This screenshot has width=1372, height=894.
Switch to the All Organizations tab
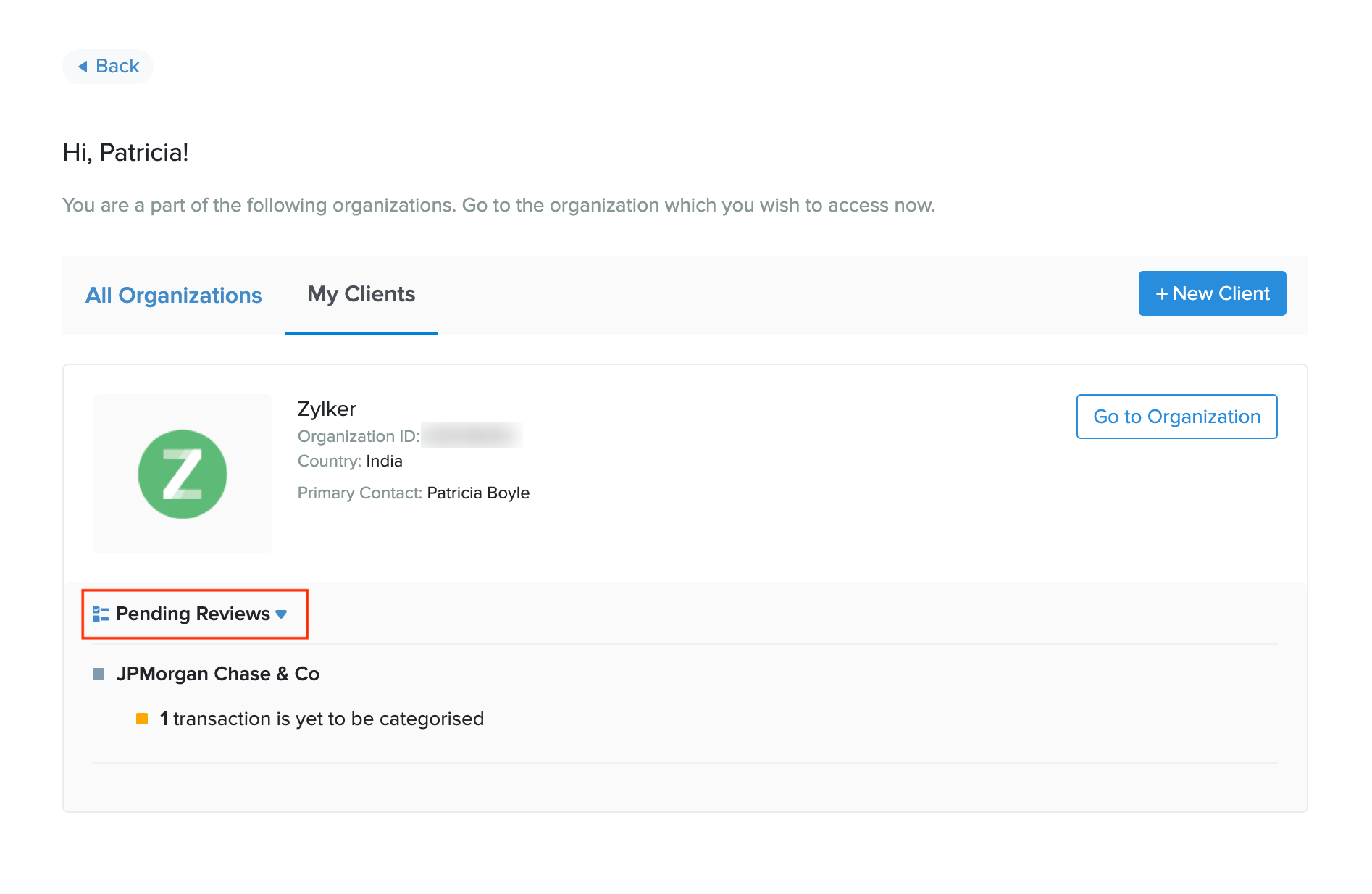point(174,295)
